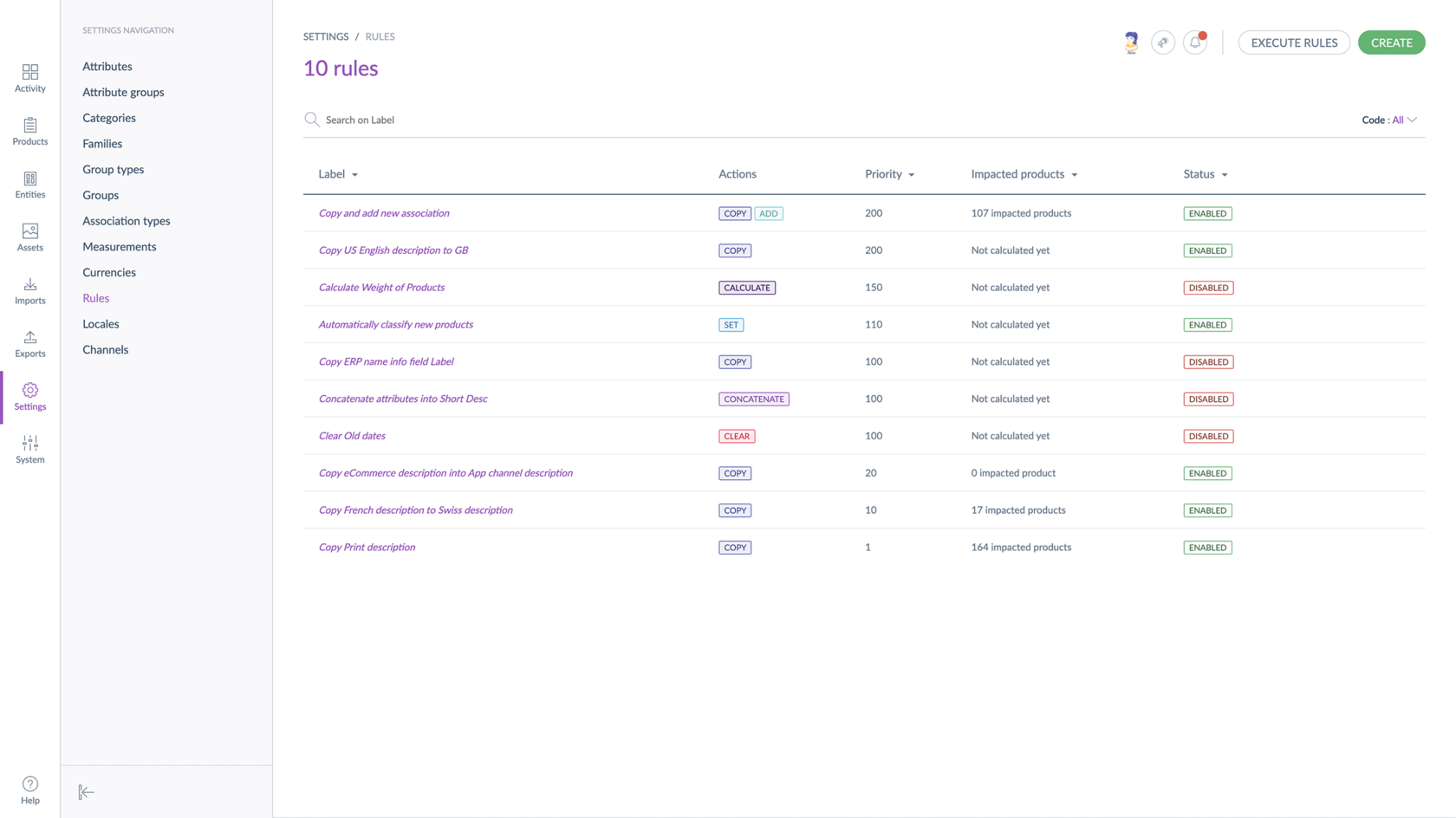The width and height of the screenshot is (1456, 818).
Task: Open the Calculate Weight of Products rule
Action: [381, 288]
